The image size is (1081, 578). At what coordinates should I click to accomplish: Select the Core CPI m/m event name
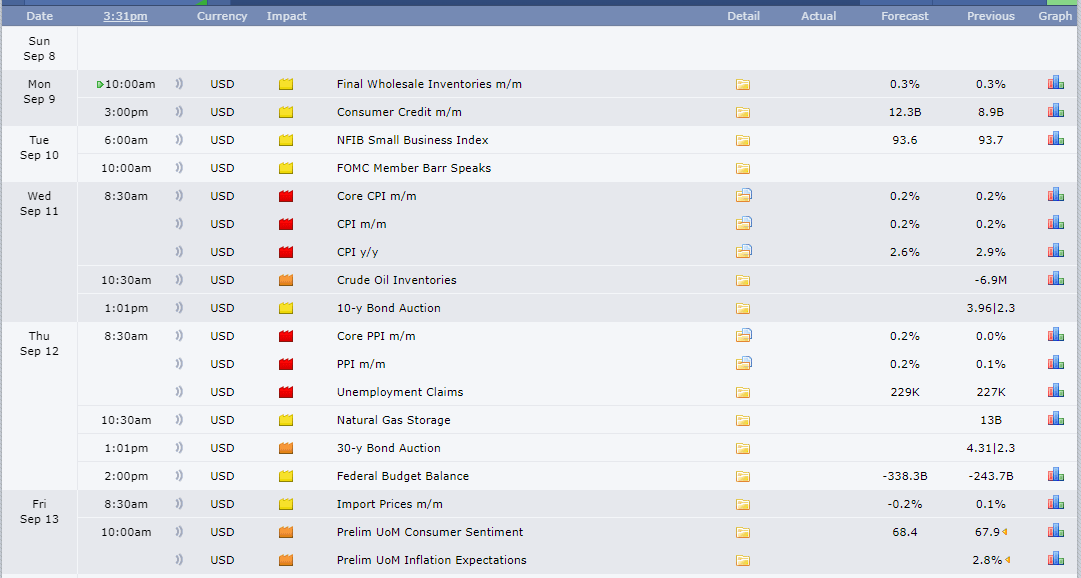pos(376,196)
